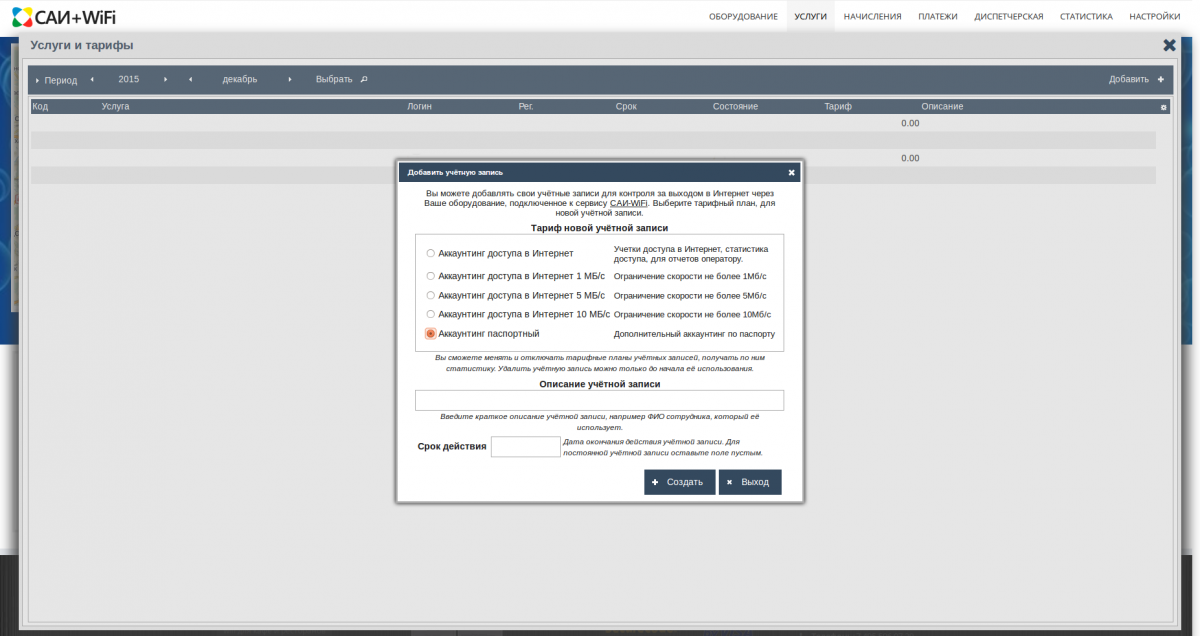This screenshot has width=1200, height=636.
Task: Click the search icon next to Выбрать
Action: (x=364, y=79)
